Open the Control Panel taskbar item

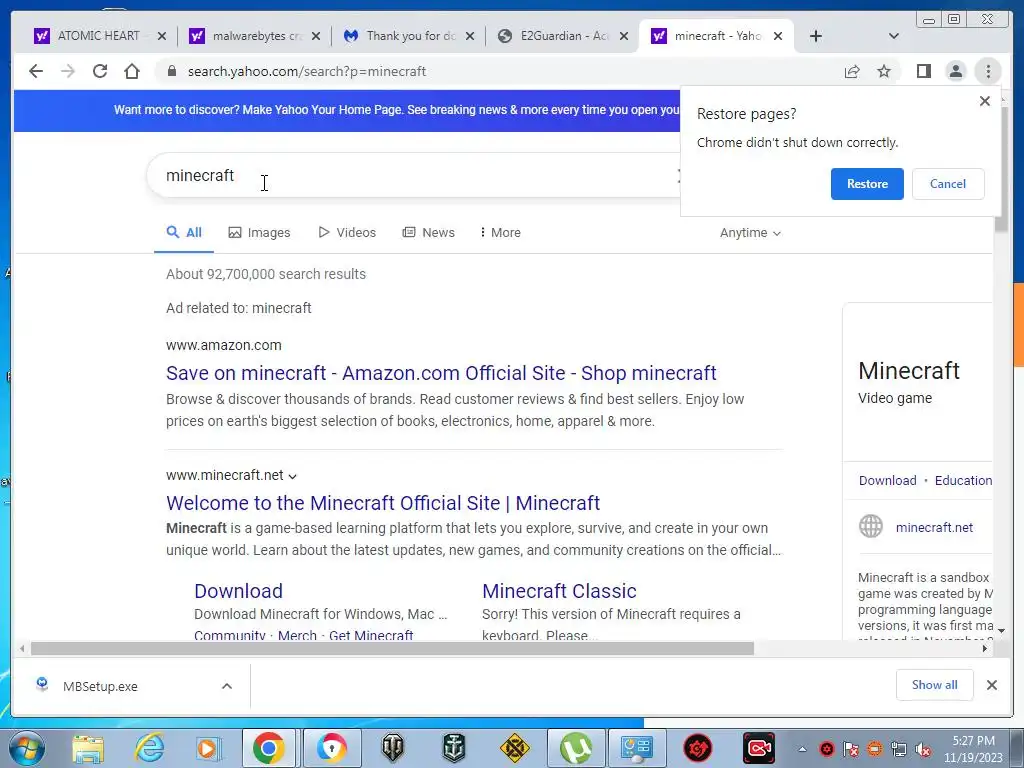pos(636,748)
